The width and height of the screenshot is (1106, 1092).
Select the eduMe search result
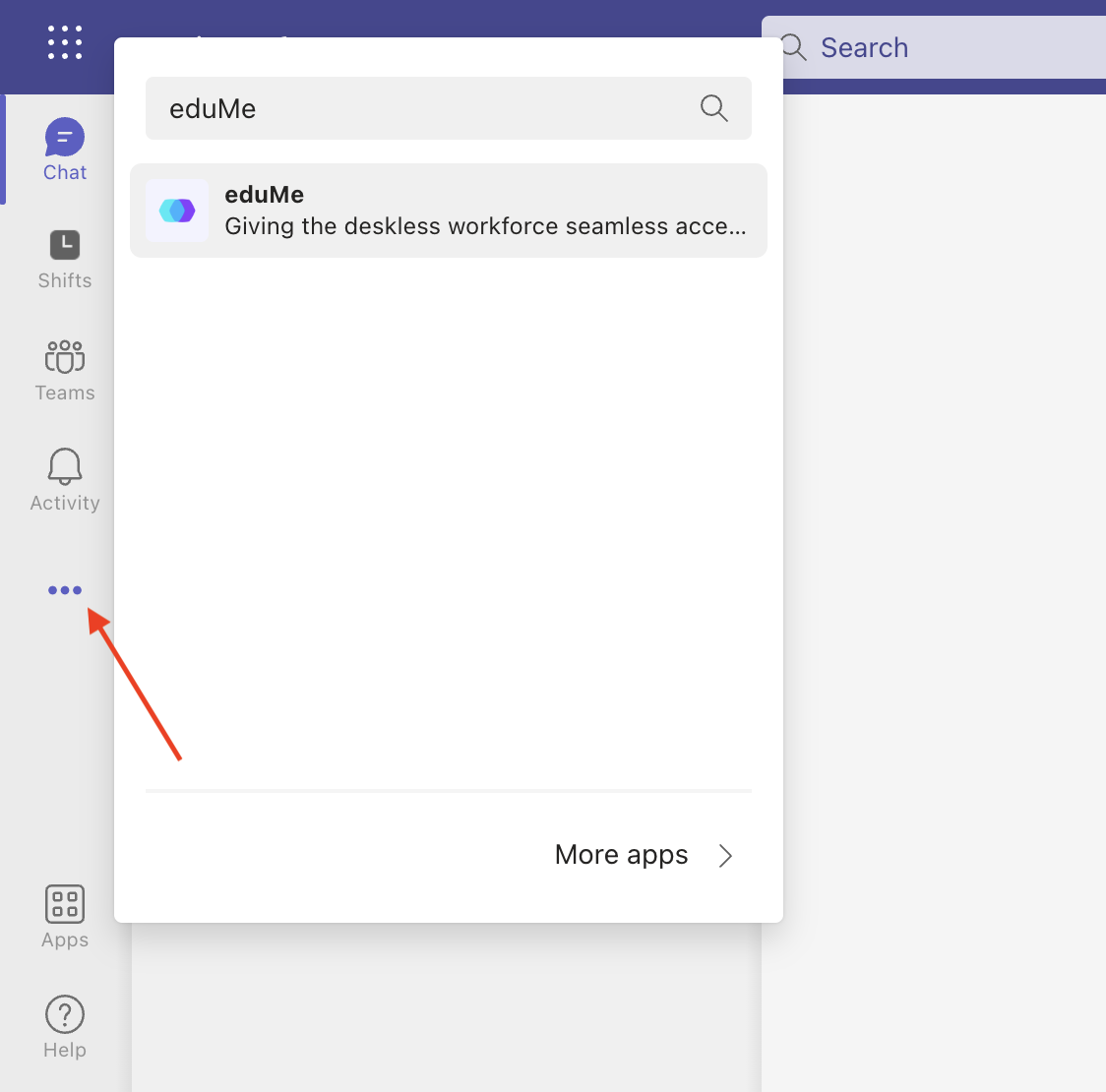point(448,210)
